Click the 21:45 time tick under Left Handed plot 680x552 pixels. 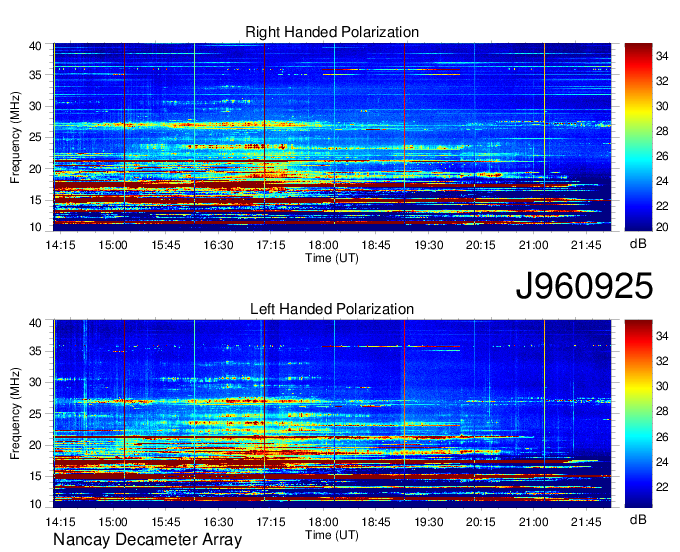click(x=586, y=522)
